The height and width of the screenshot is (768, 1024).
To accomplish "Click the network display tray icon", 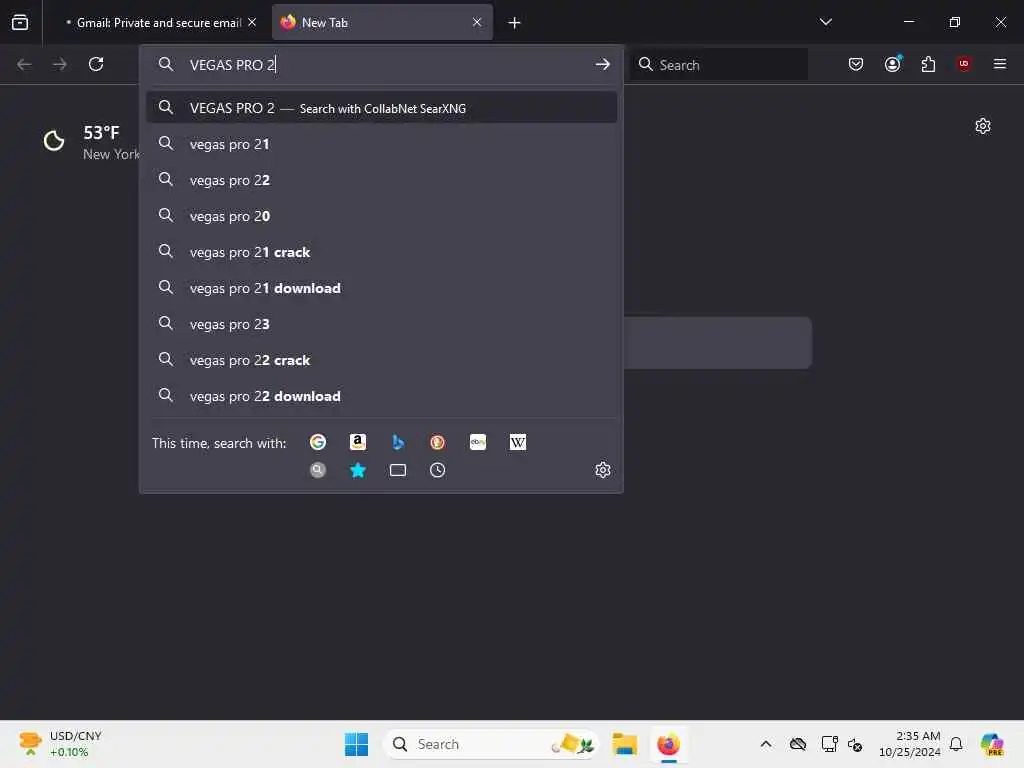I will [829, 744].
